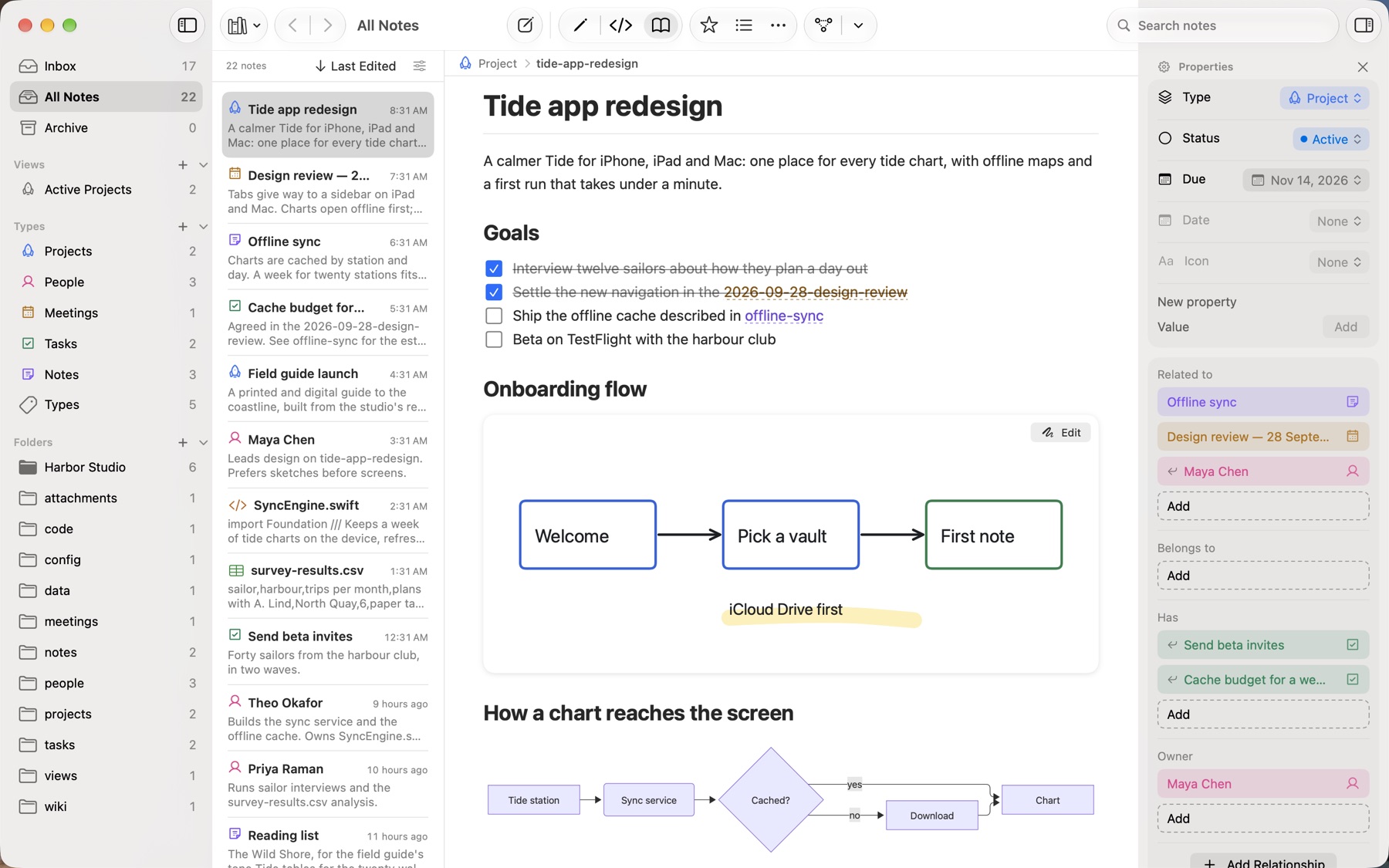1389x868 pixels.
Task: Open note list filter settings icon
Action: (x=419, y=66)
